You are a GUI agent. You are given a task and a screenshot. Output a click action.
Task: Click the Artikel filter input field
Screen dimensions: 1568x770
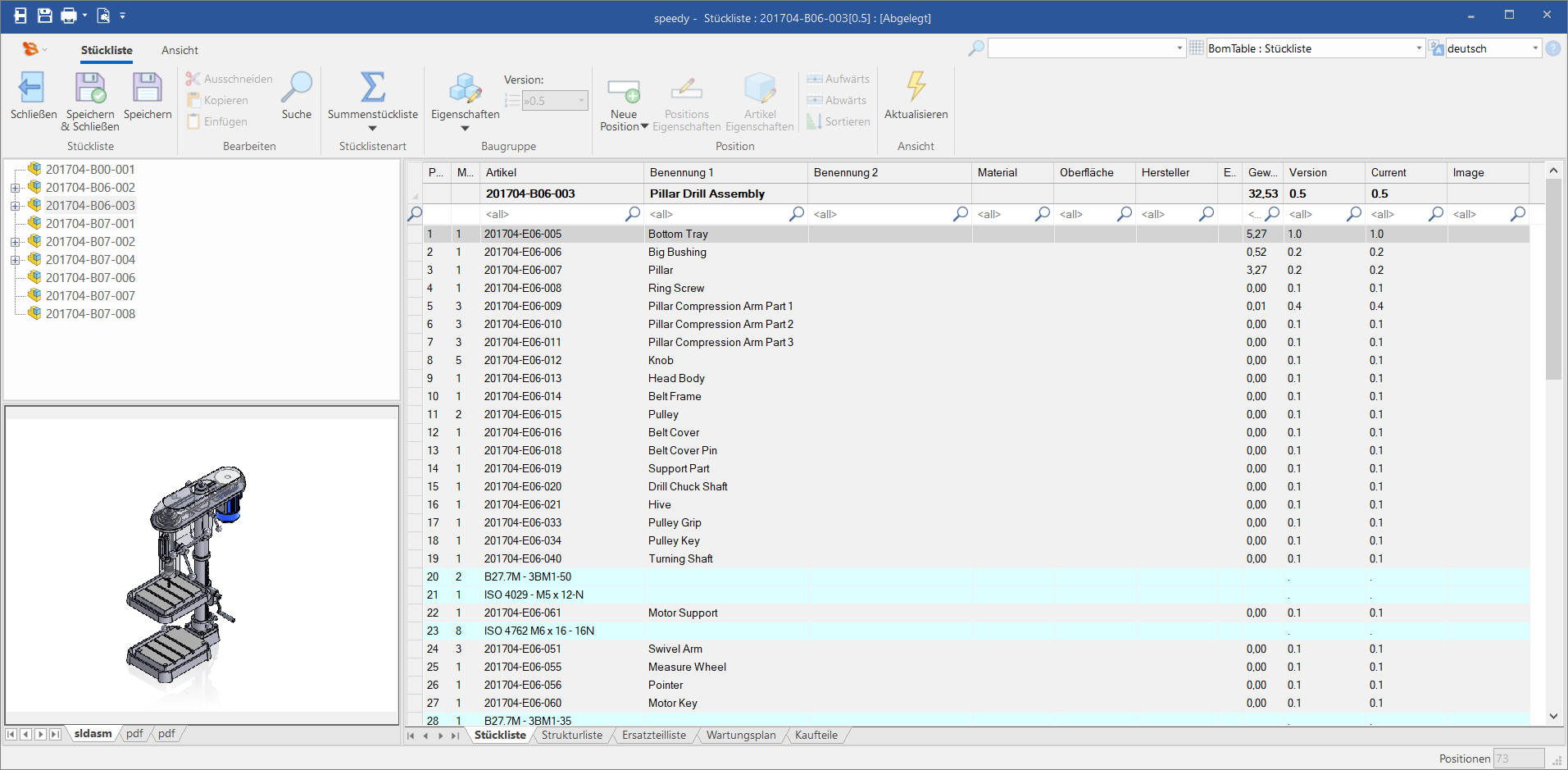click(x=553, y=214)
